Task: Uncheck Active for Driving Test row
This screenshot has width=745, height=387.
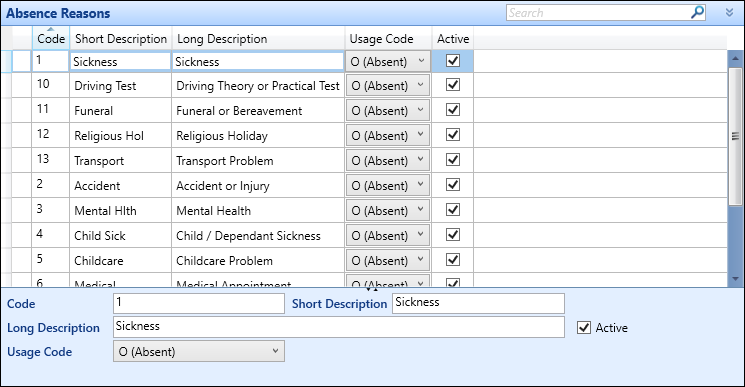Action: [453, 85]
